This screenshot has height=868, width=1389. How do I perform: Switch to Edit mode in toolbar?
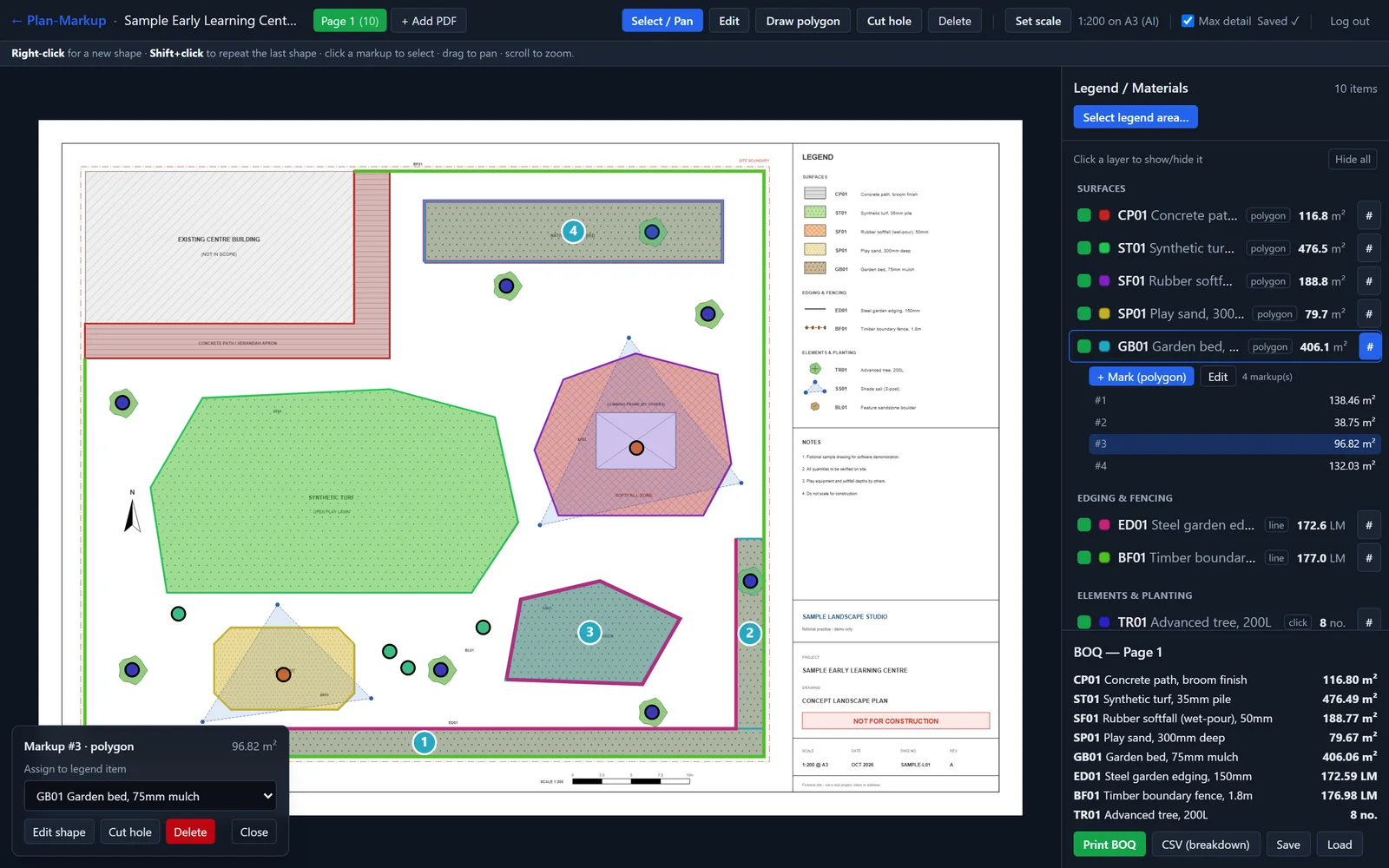pyautogui.click(x=729, y=21)
